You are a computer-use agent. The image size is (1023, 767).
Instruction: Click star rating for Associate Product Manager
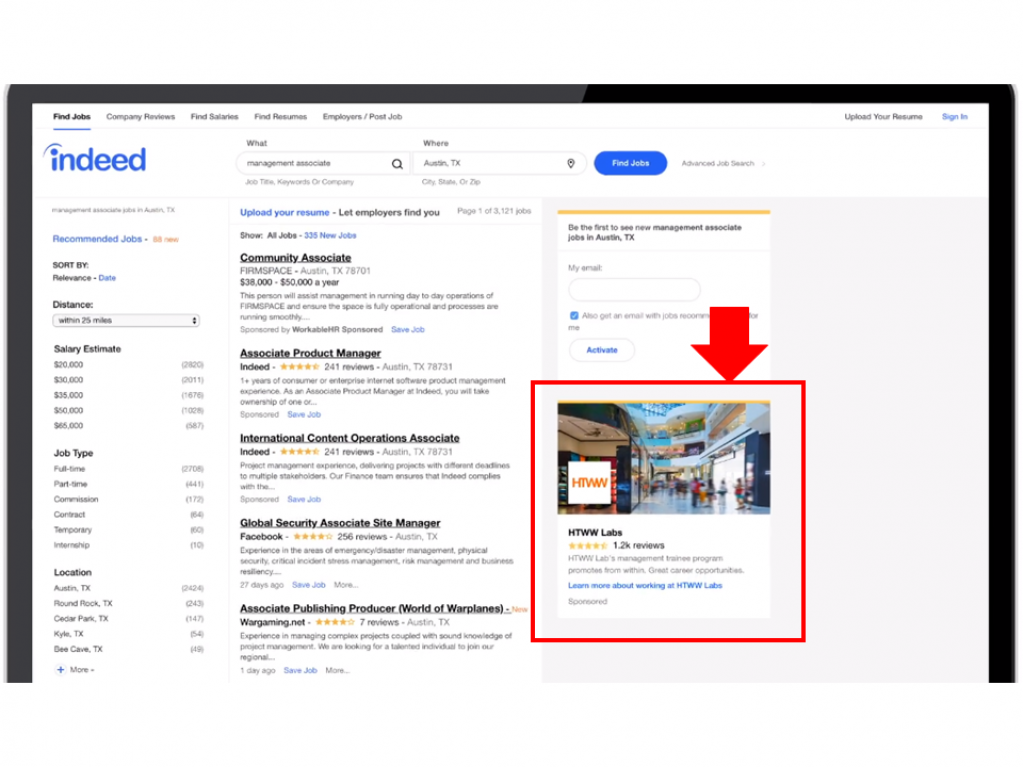[x=299, y=367]
